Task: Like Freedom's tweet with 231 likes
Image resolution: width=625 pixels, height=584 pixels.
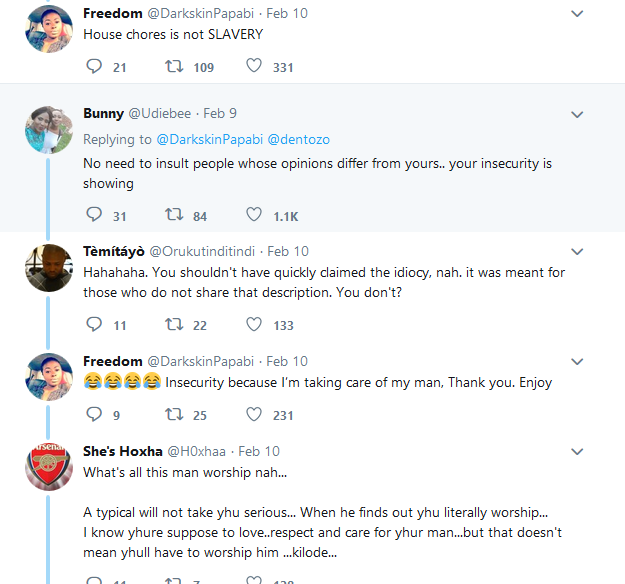Action: coord(254,414)
